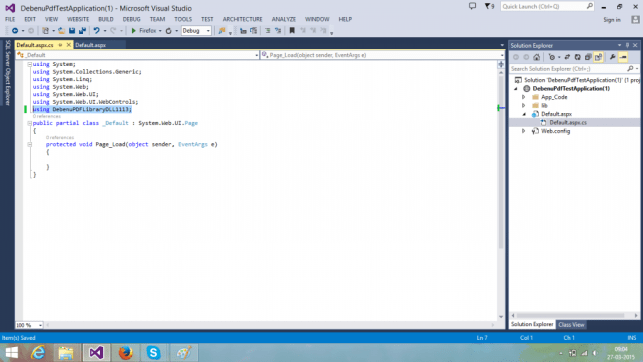Click the Sign in link

tap(612, 20)
